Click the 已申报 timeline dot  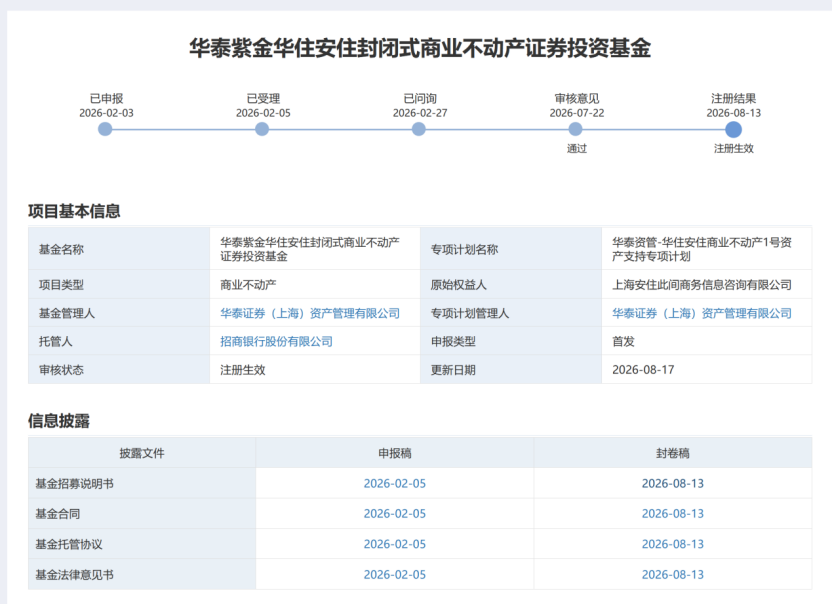[x=105, y=129]
